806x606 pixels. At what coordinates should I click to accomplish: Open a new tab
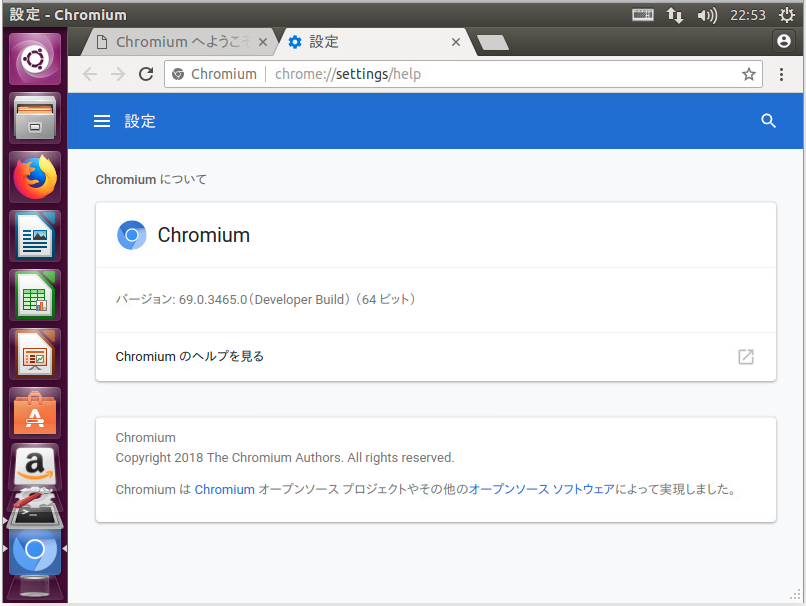tap(492, 43)
